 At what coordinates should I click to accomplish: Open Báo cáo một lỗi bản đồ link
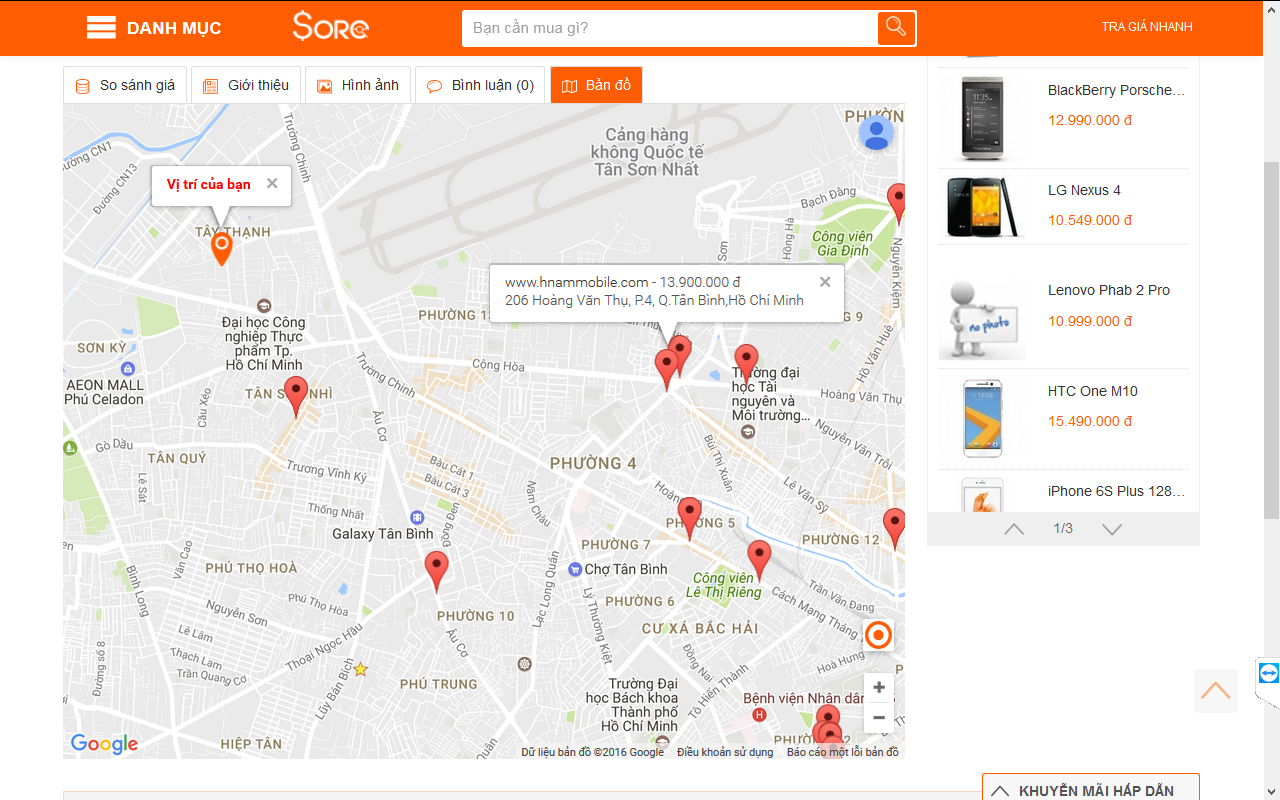coord(842,752)
